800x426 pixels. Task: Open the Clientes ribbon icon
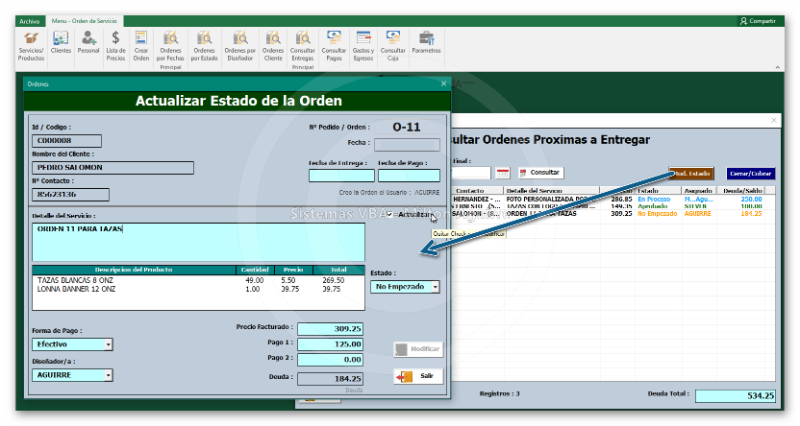tap(61, 42)
